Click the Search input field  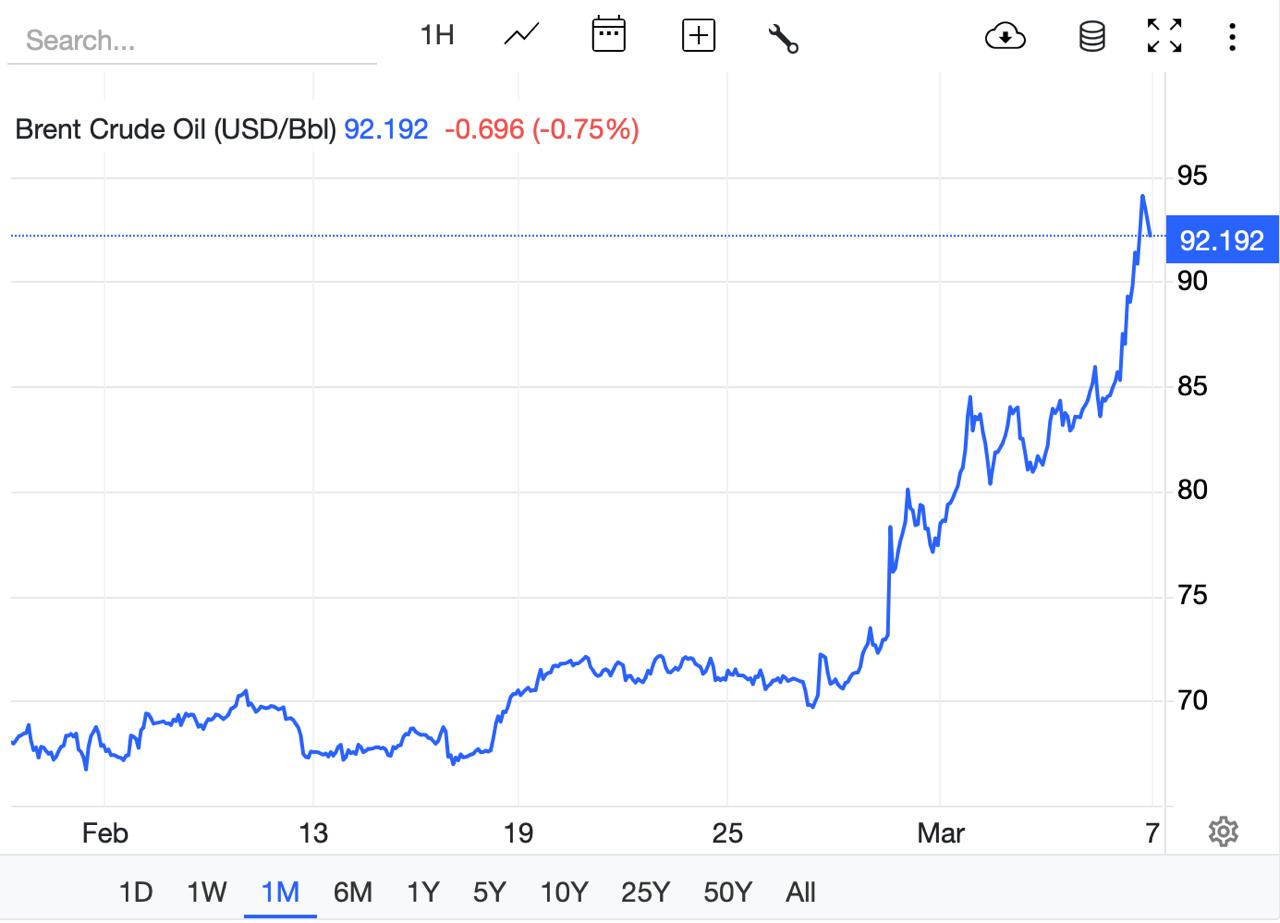[192, 41]
